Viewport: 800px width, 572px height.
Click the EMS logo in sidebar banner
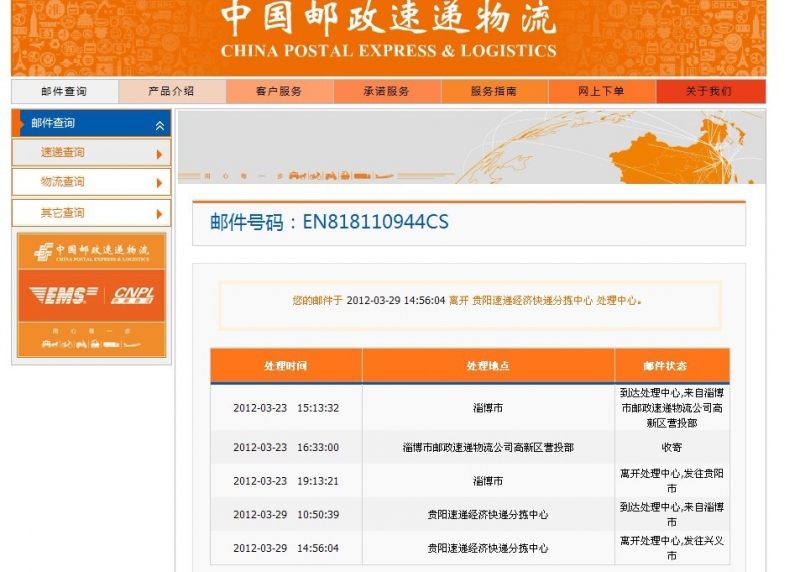pyautogui.click(x=63, y=295)
